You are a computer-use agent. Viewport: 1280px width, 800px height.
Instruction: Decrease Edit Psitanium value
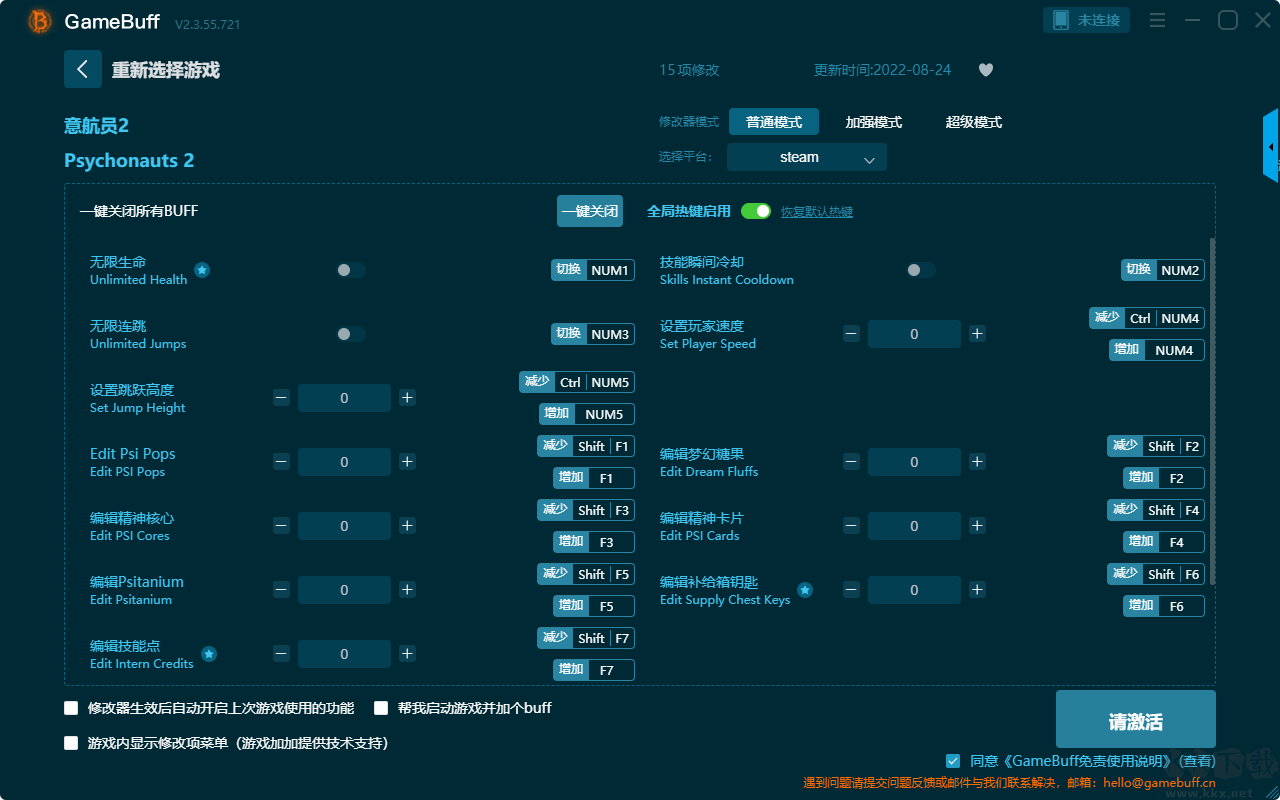pyautogui.click(x=281, y=590)
